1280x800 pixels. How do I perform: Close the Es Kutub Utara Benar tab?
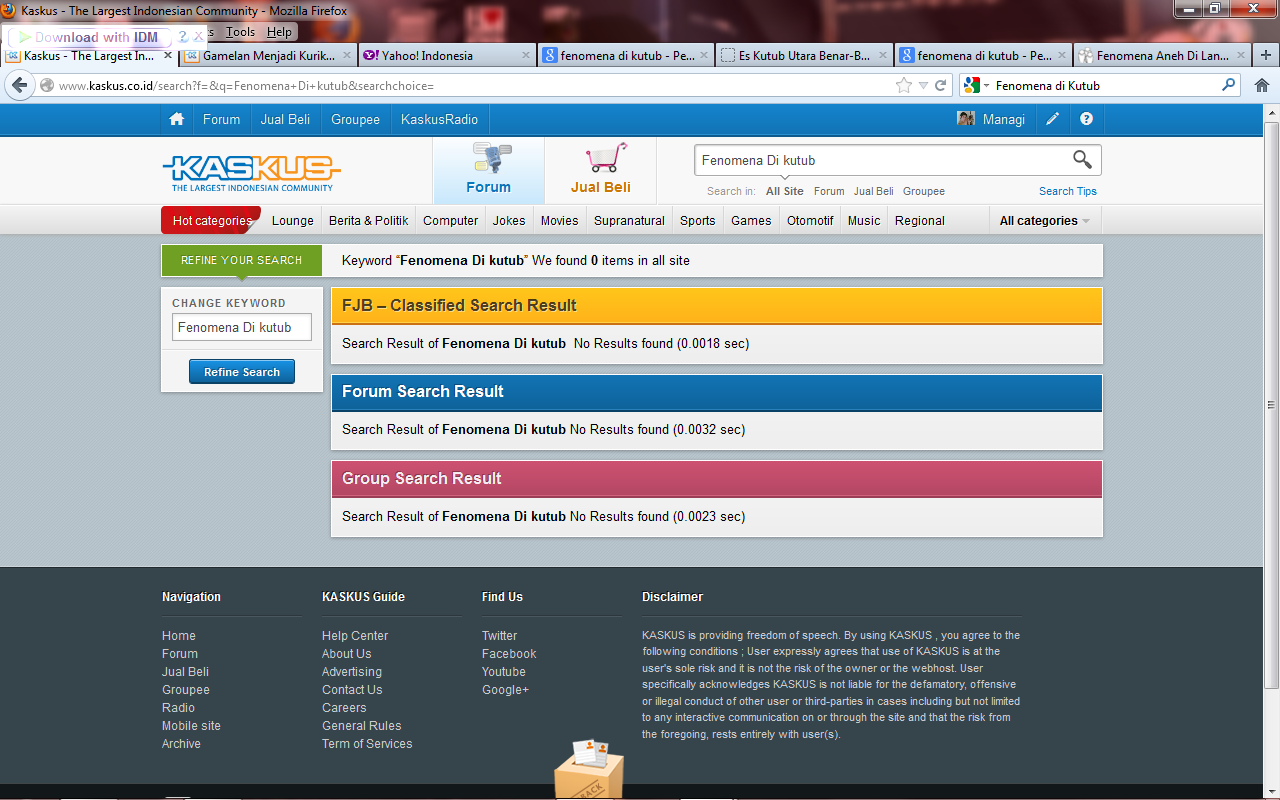tap(883, 56)
